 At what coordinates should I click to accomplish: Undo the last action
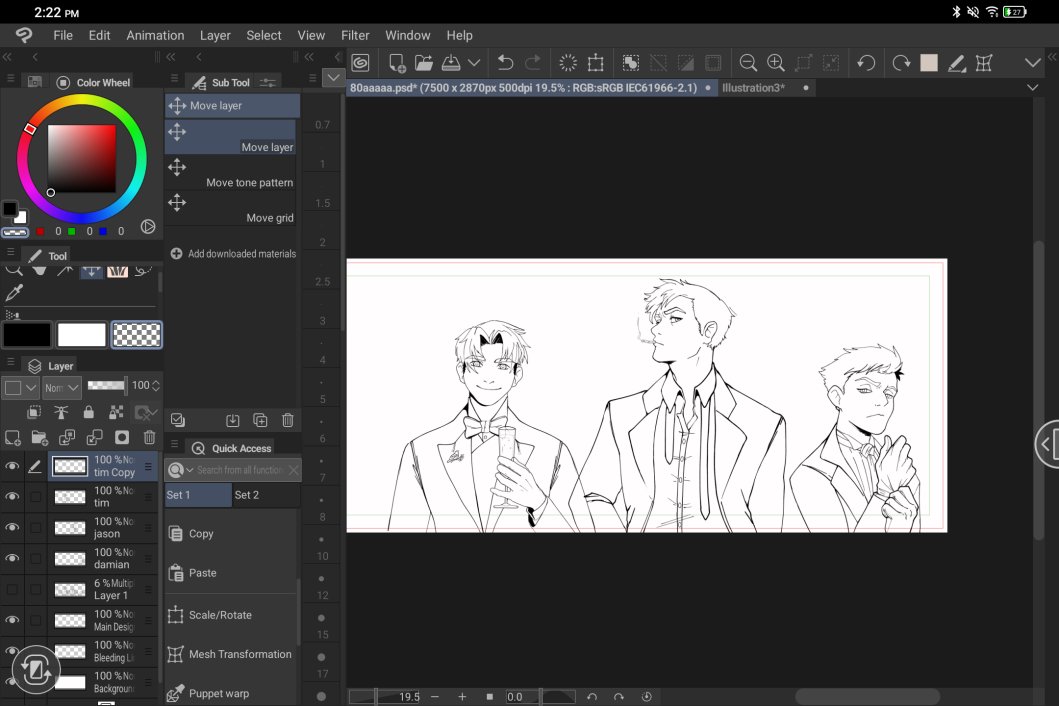tap(505, 63)
